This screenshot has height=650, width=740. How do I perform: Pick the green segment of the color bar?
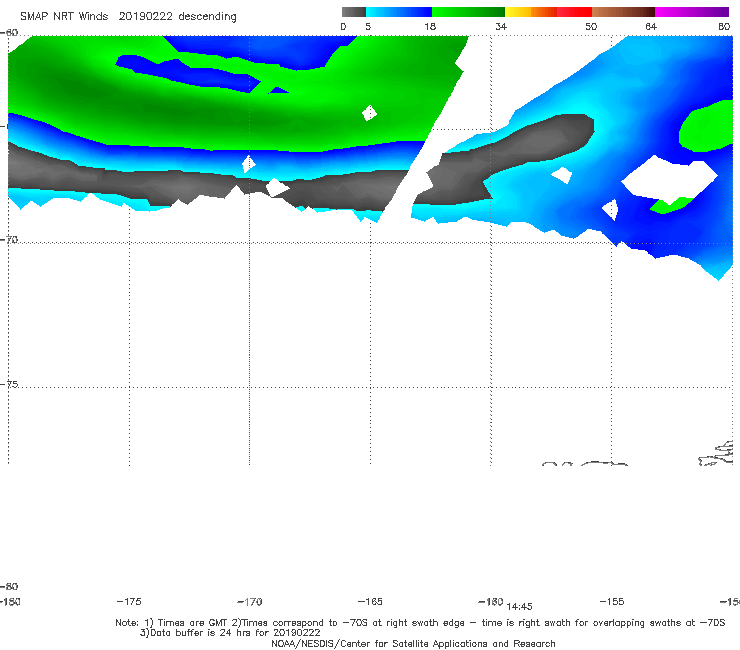(468, 12)
